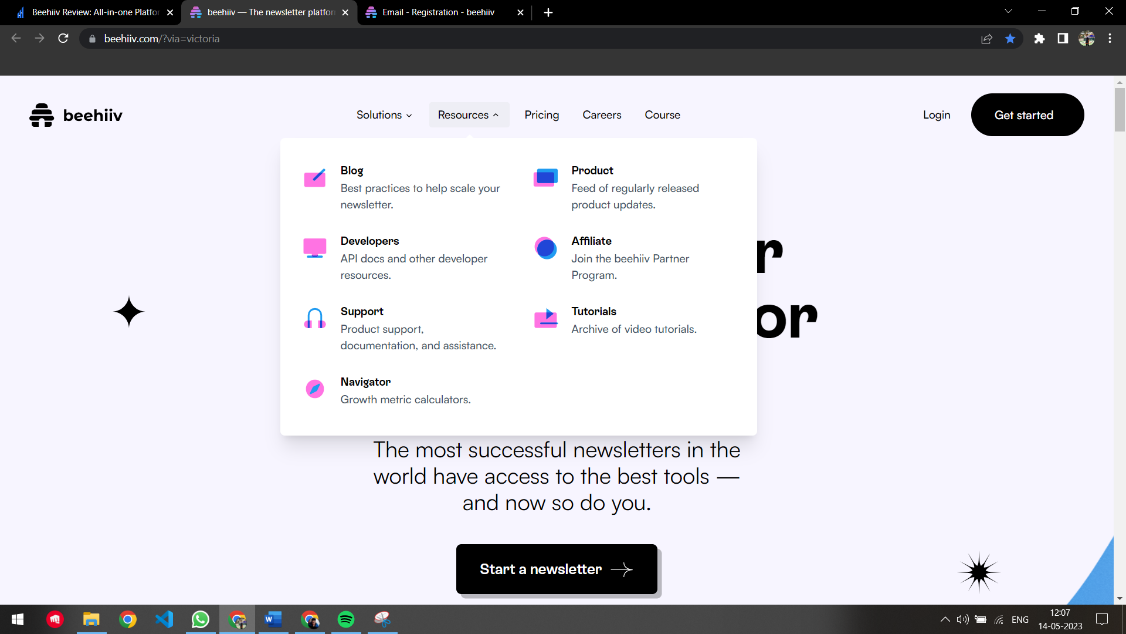The height and width of the screenshot is (634, 1126).
Task: Click the bookmark star icon
Action: 1010,39
